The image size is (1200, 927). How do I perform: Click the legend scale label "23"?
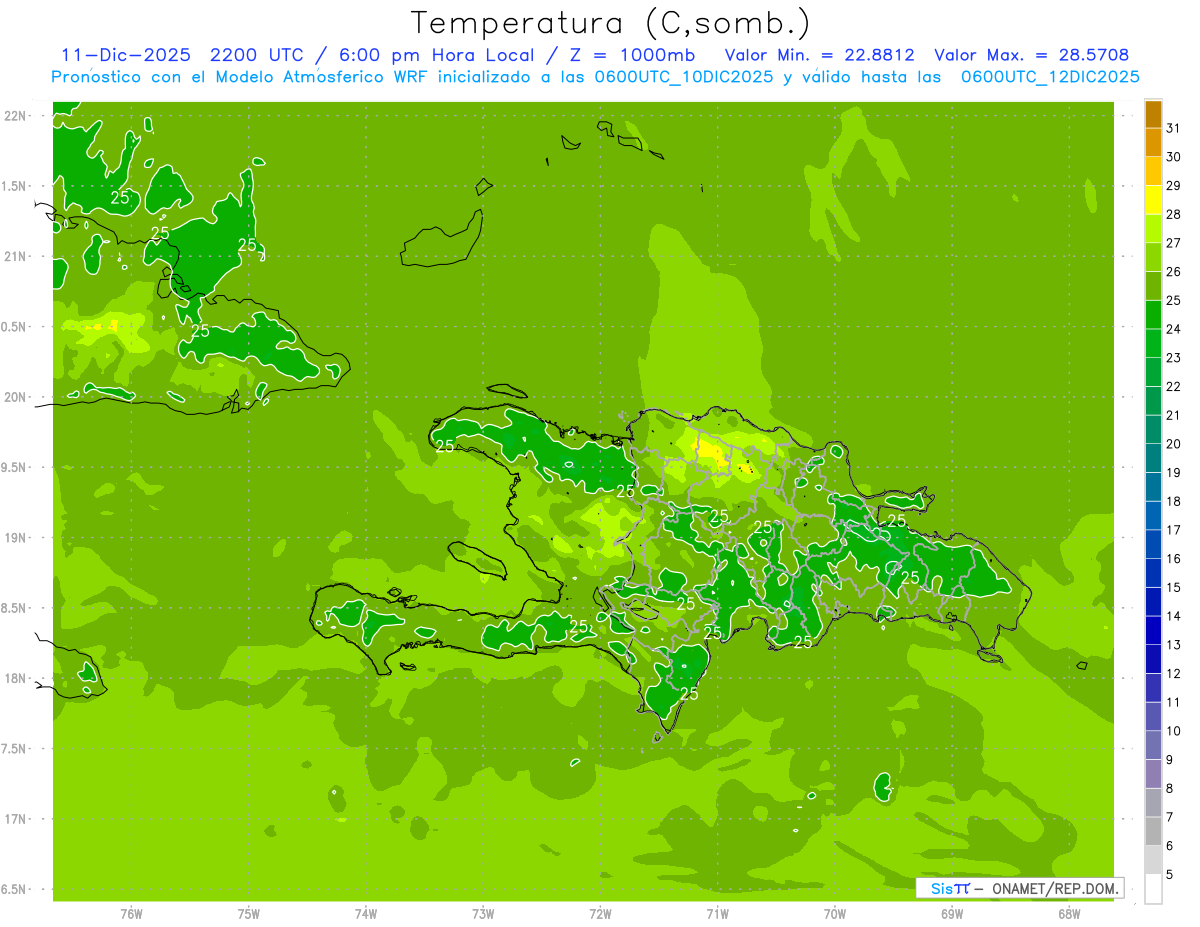pos(1174,358)
